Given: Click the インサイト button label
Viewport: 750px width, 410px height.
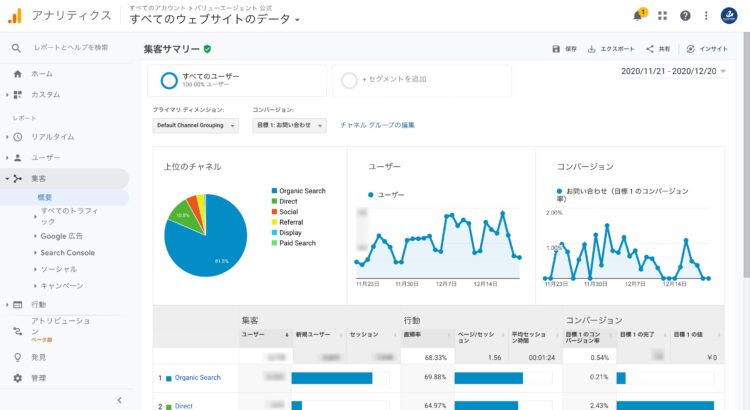Looking at the screenshot, I should coord(713,49).
